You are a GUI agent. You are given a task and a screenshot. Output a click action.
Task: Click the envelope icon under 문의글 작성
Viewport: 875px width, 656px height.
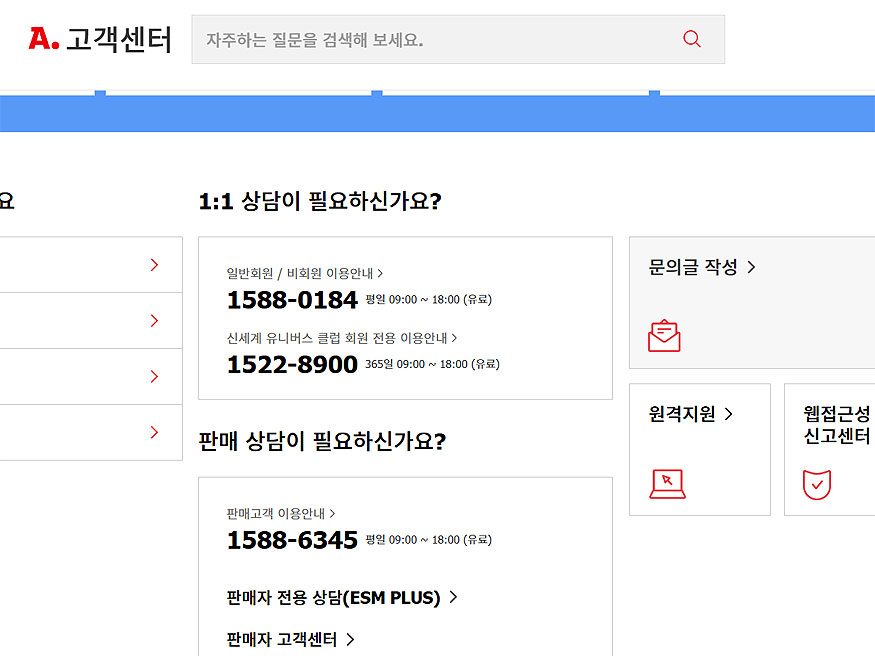pos(664,336)
